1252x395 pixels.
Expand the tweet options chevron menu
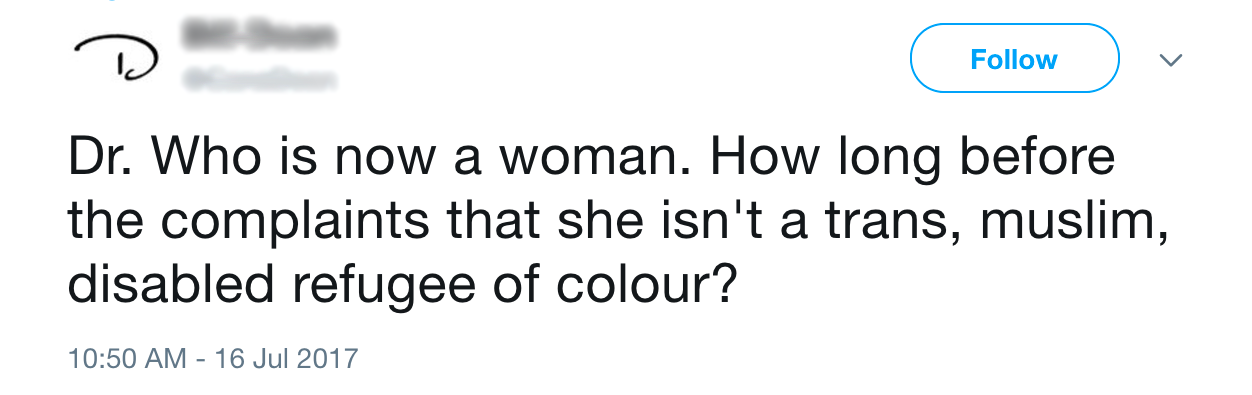1170,60
